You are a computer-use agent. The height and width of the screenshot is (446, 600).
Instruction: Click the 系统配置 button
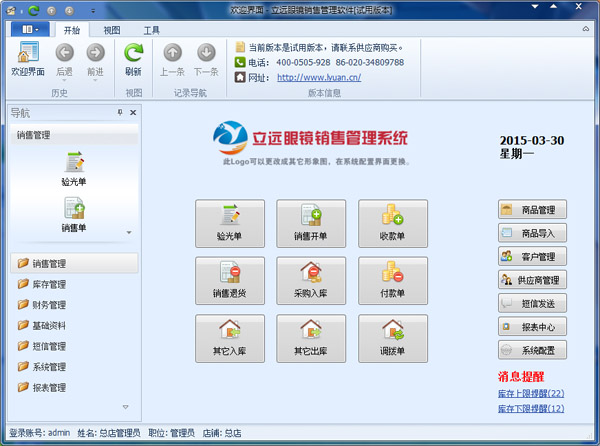coord(532,350)
